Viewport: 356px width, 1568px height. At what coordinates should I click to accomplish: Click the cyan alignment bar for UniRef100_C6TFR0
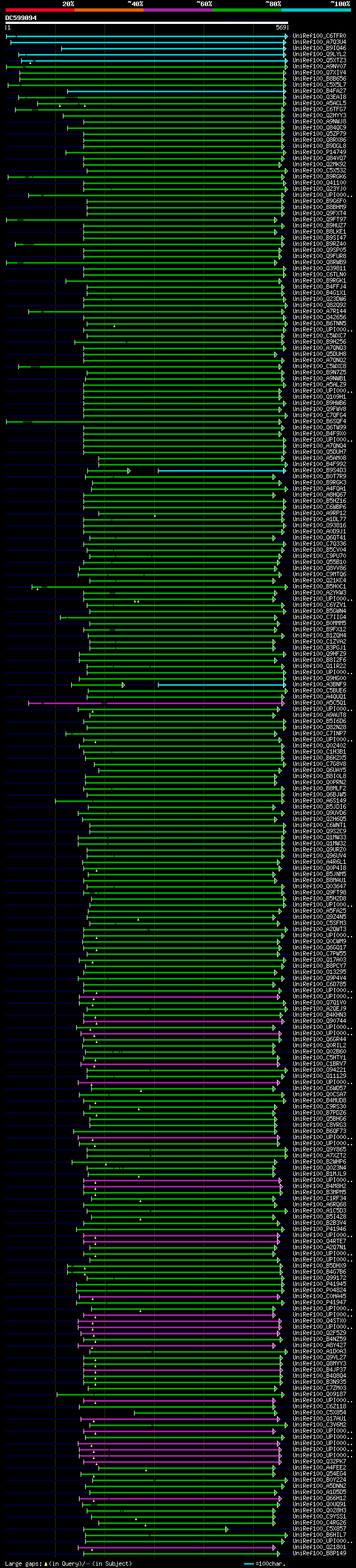[x=147, y=37]
